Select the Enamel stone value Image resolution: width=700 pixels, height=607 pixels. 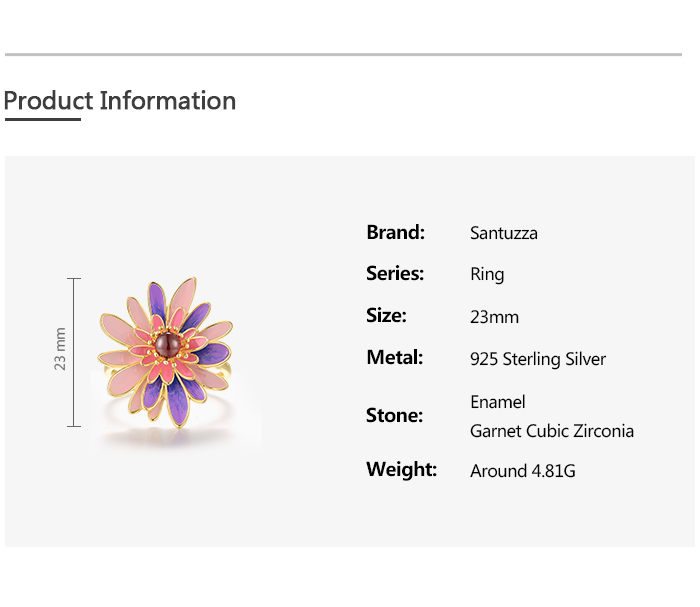pos(497,402)
